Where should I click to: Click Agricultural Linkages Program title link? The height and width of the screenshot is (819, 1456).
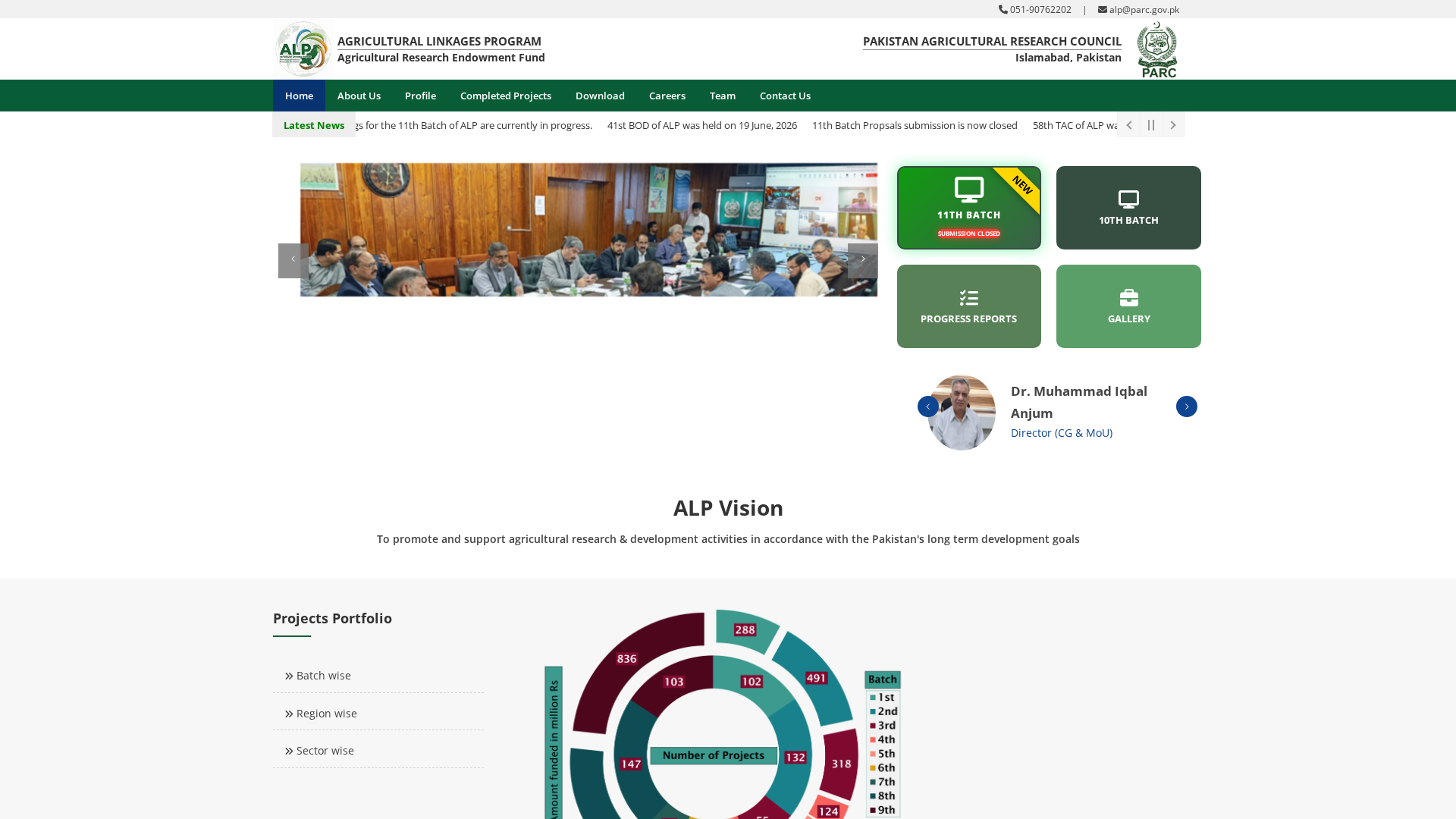point(439,42)
